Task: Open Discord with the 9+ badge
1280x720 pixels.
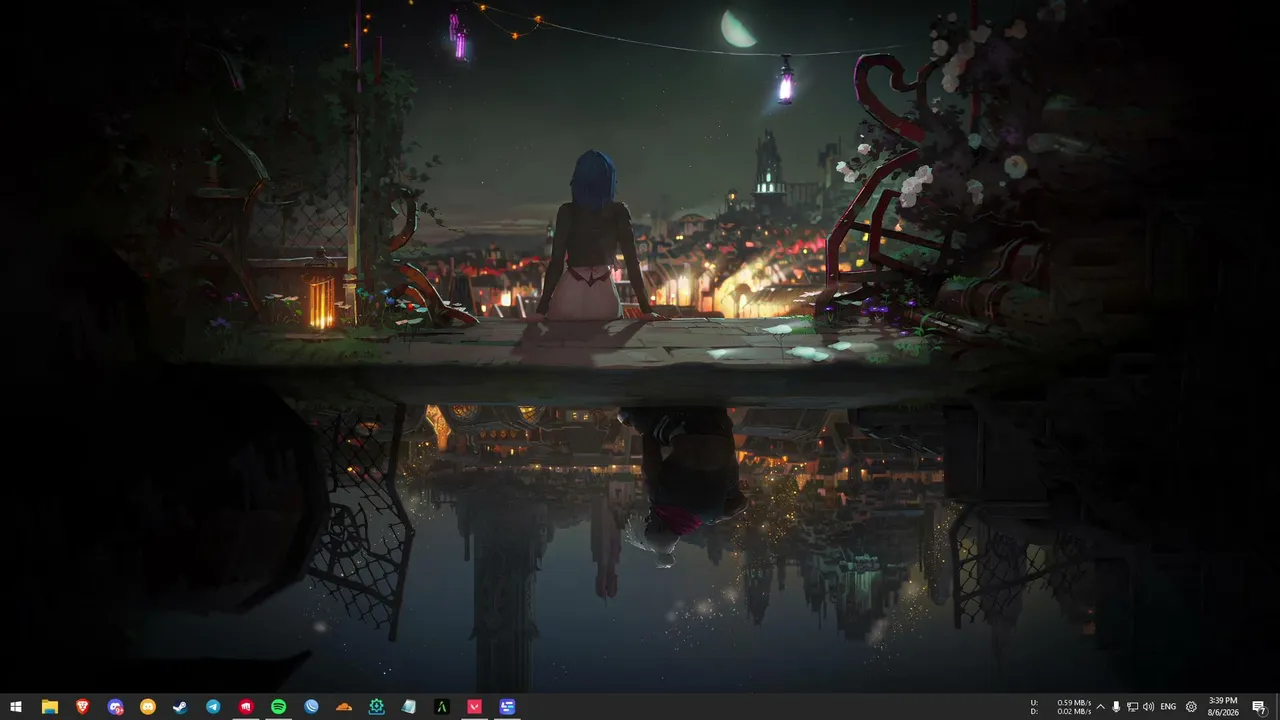Action: point(115,707)
